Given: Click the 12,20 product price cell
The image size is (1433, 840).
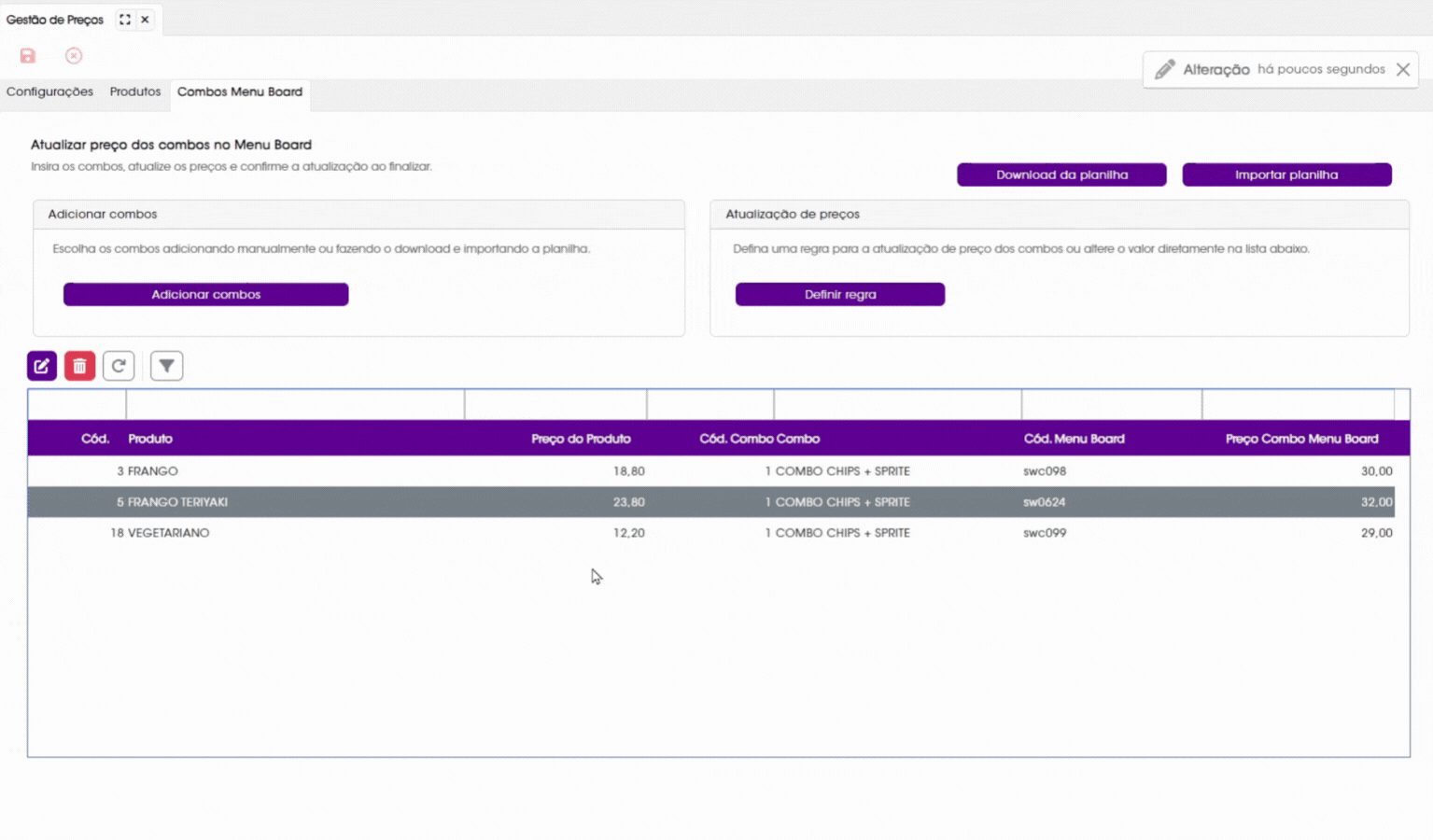Looking at the screenshot, I should tap(628, 533).
